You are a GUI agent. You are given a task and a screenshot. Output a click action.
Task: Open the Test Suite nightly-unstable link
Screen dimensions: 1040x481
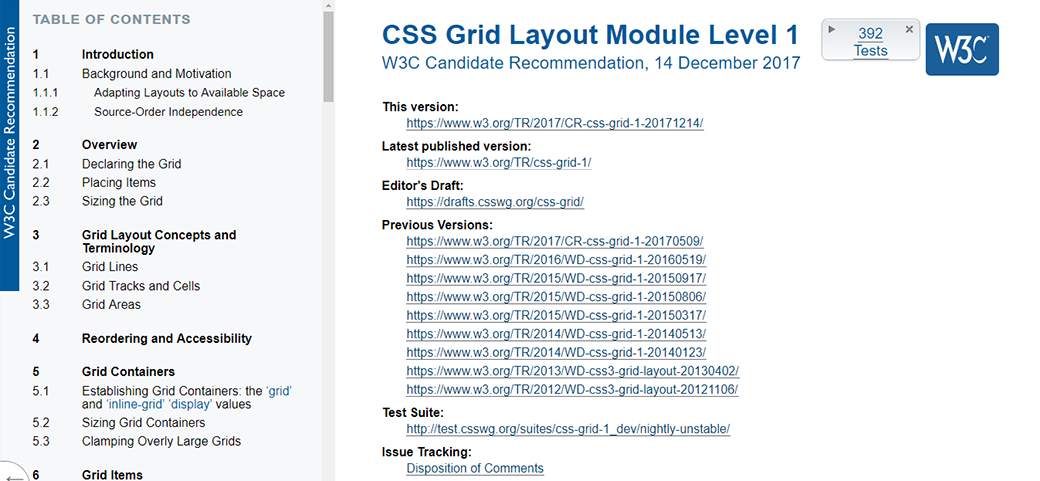[567, 429]
